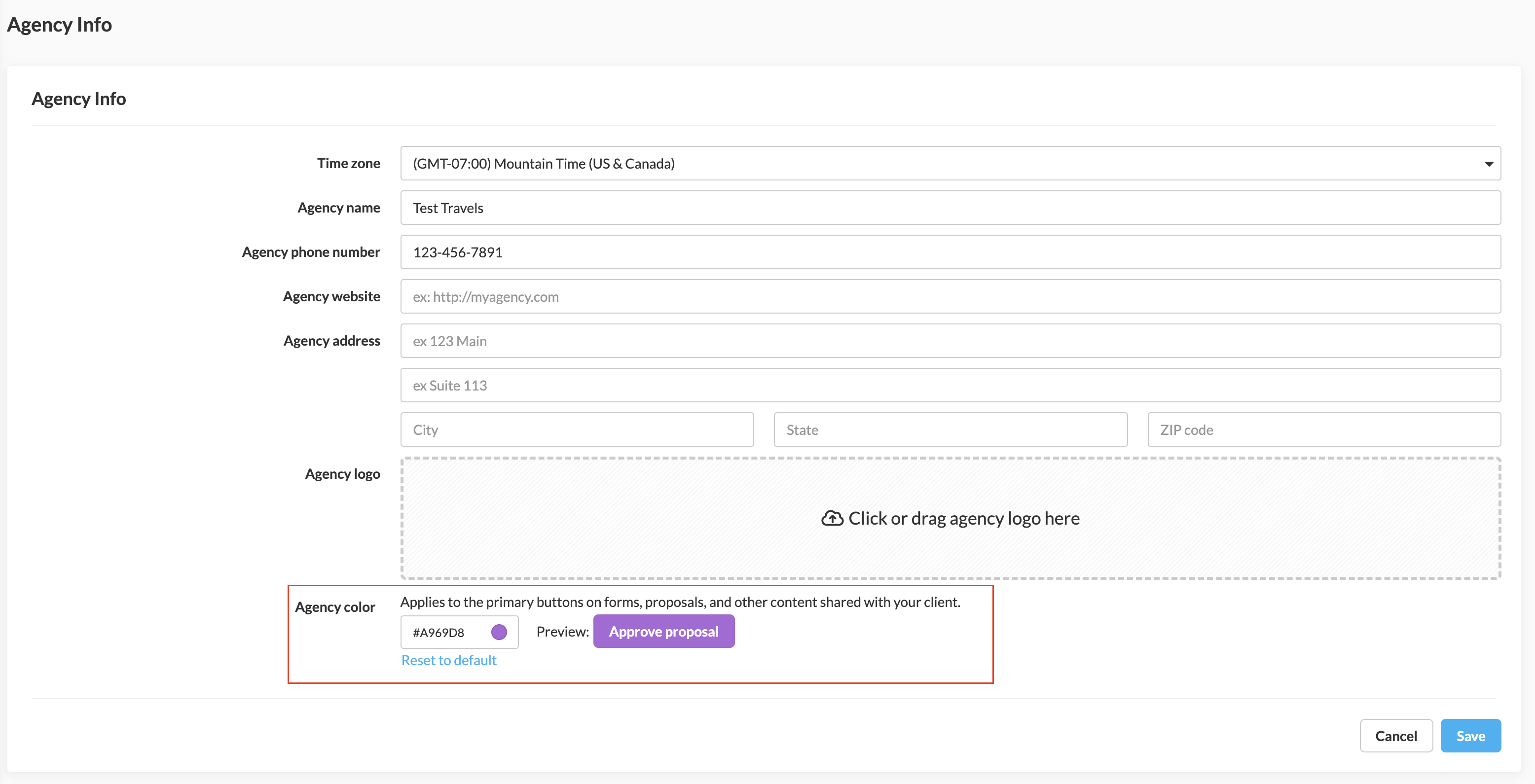Screen dimensions: 1535x784
Task: Click the 'Agency name' label
Action: coord(338,208)
